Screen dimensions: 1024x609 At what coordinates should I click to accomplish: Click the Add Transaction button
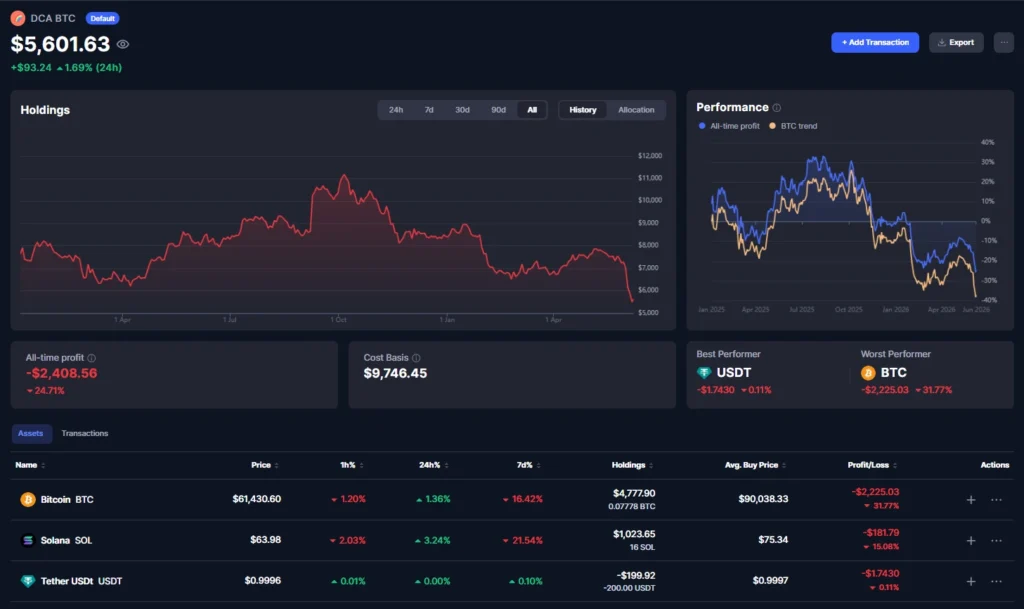(x=874, y=42)
